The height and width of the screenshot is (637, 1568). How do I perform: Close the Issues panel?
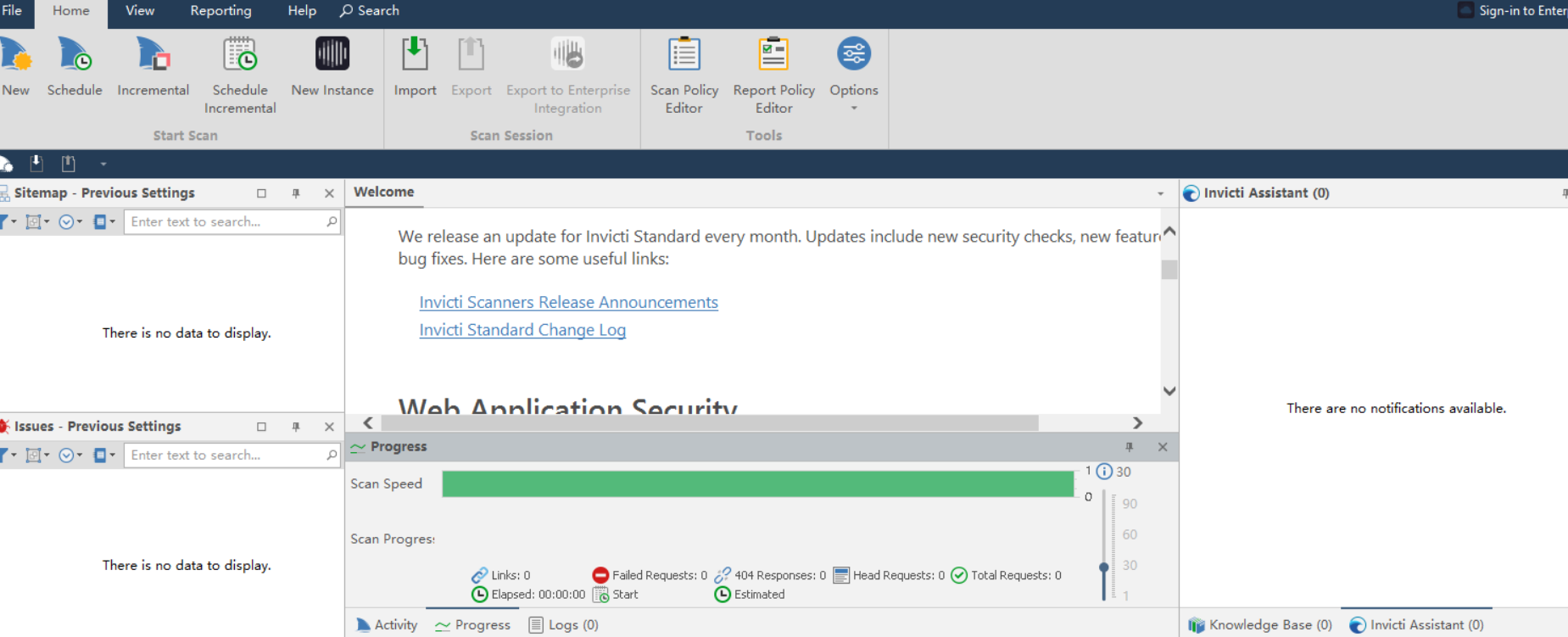click(329, 427)
